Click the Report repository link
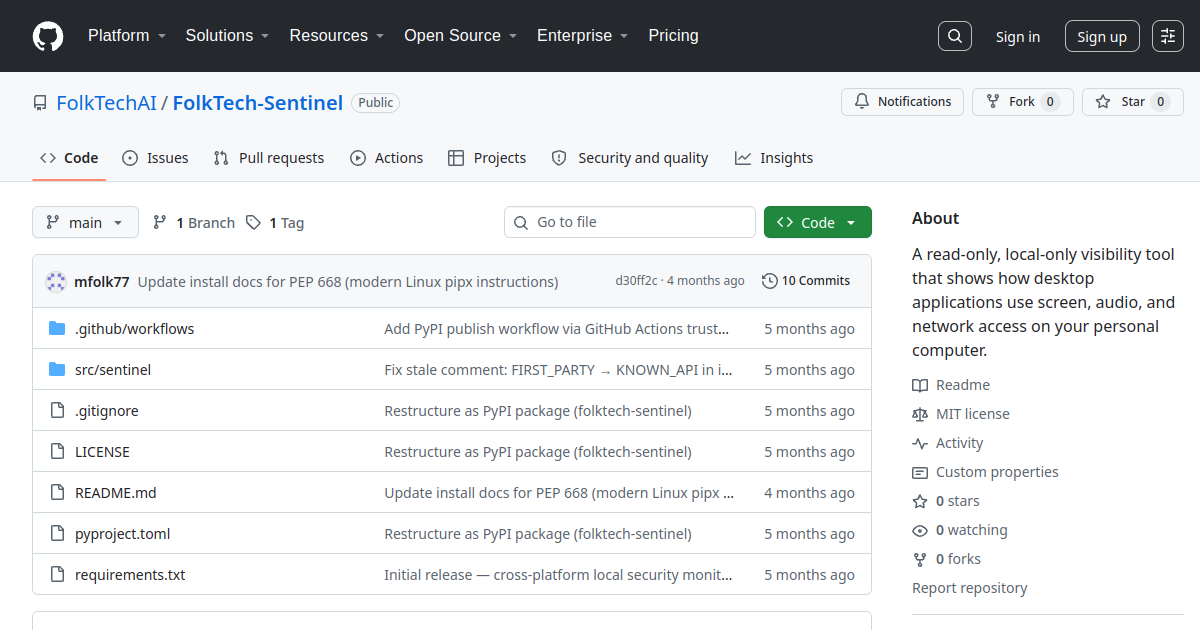 [970, 588]
